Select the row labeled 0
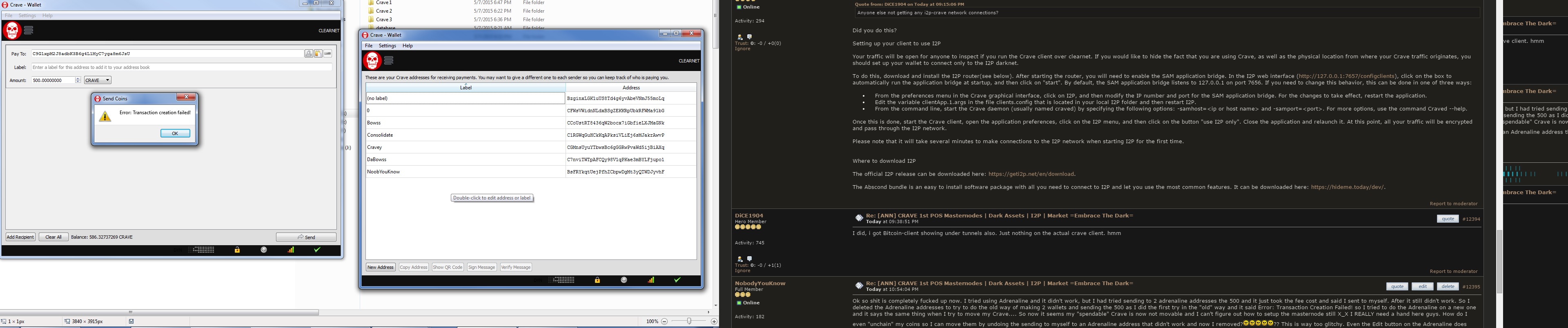Screen dimensions: 1568x328 point(531,111)
